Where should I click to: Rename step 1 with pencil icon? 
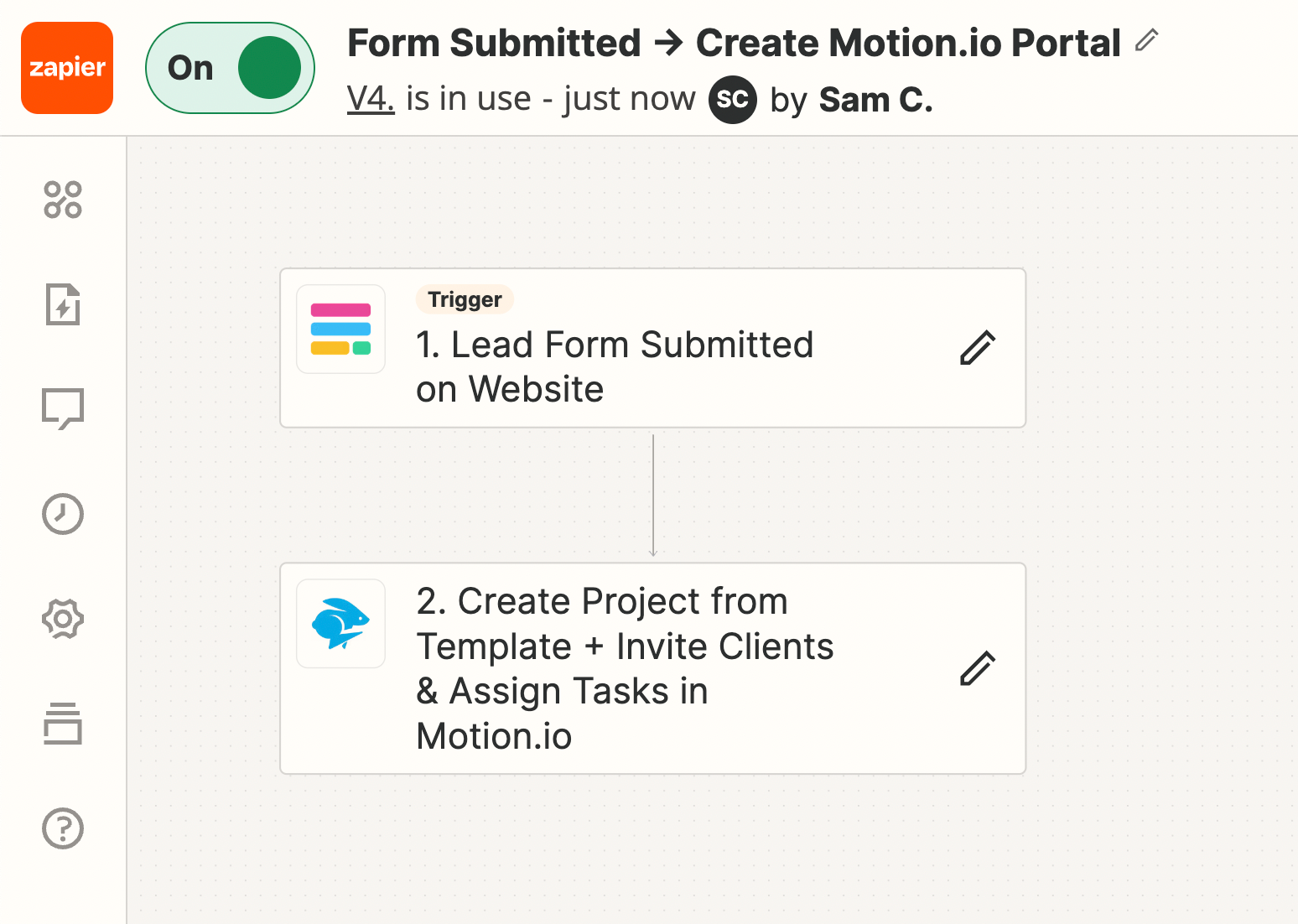977,348
